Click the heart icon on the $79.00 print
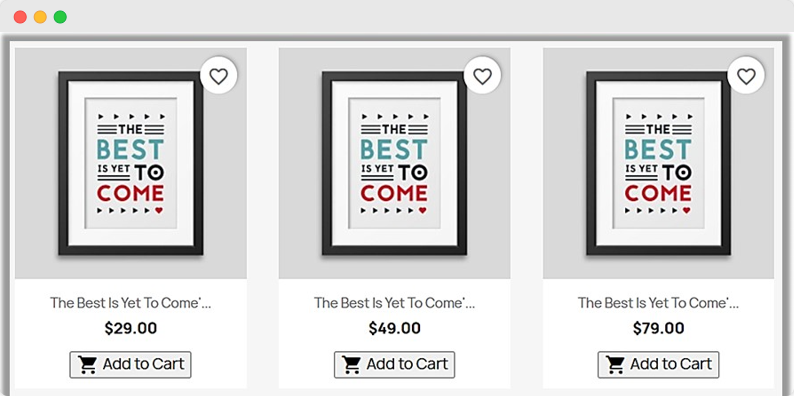Image resolution: width=794 pixels, height=396 pixels. [746, 76]
